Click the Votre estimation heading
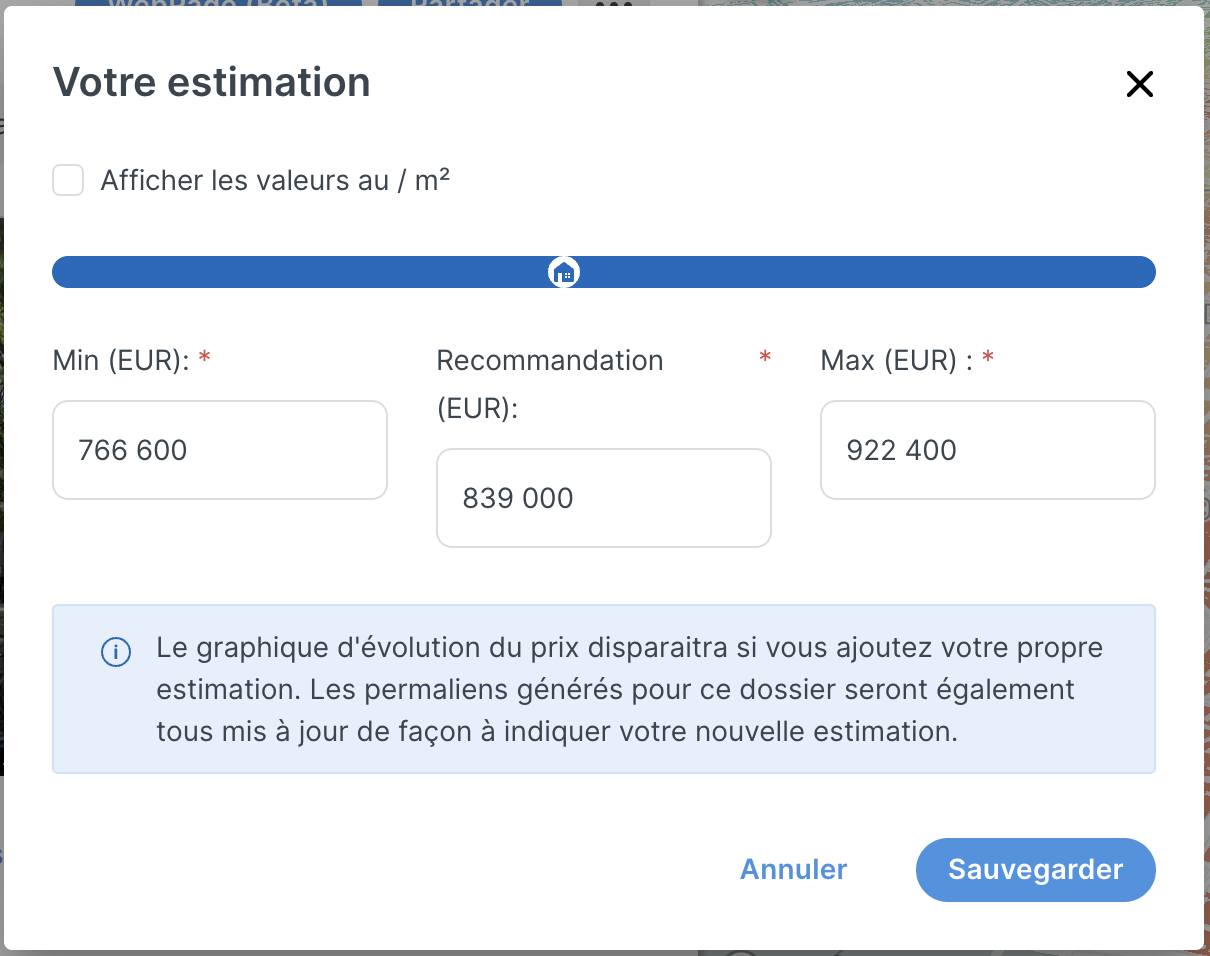1210x956 pixels. pyautogui.click(x=211, y=82)
